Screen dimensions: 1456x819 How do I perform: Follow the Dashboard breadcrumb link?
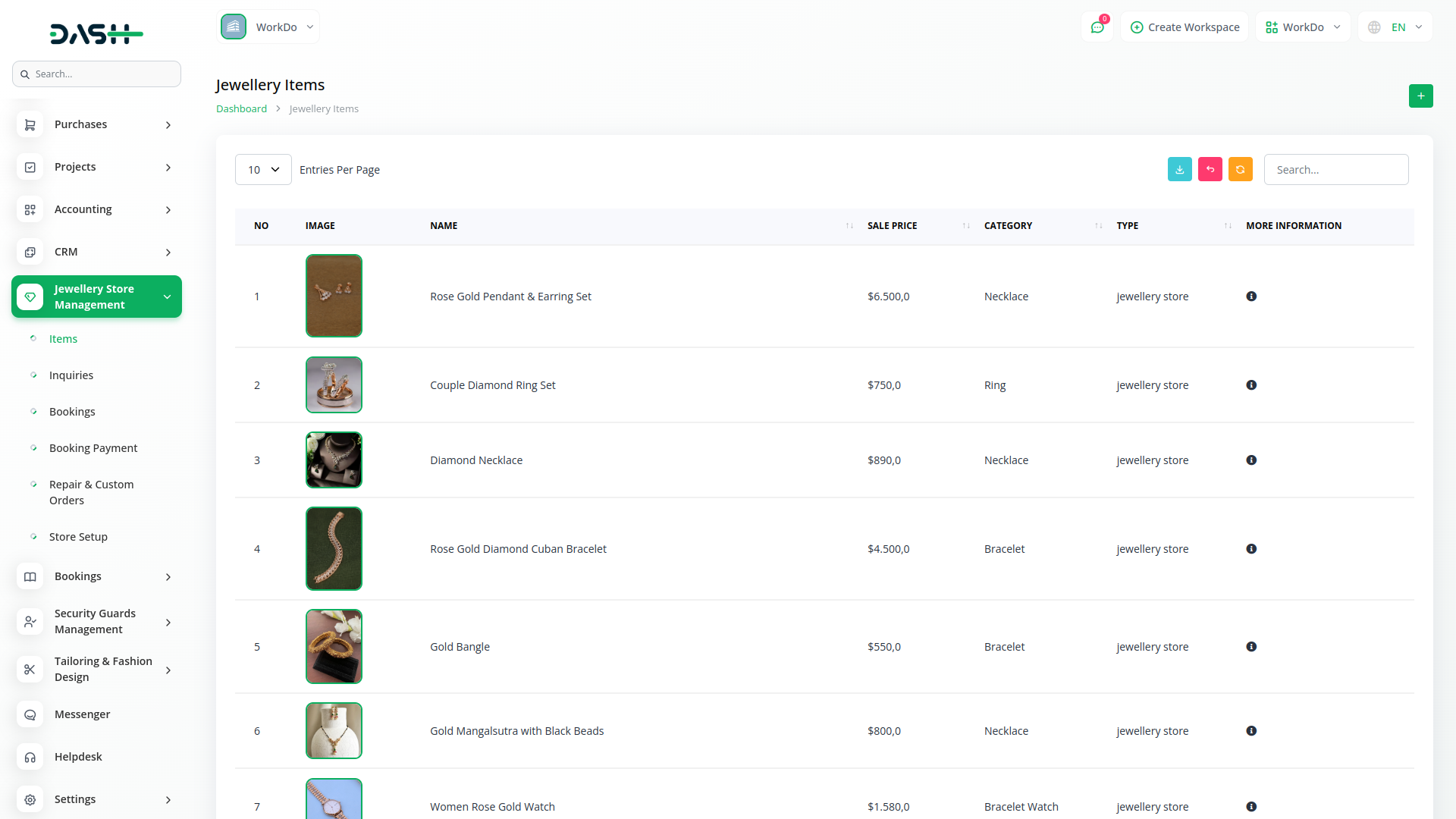click(x=241, y=109)
